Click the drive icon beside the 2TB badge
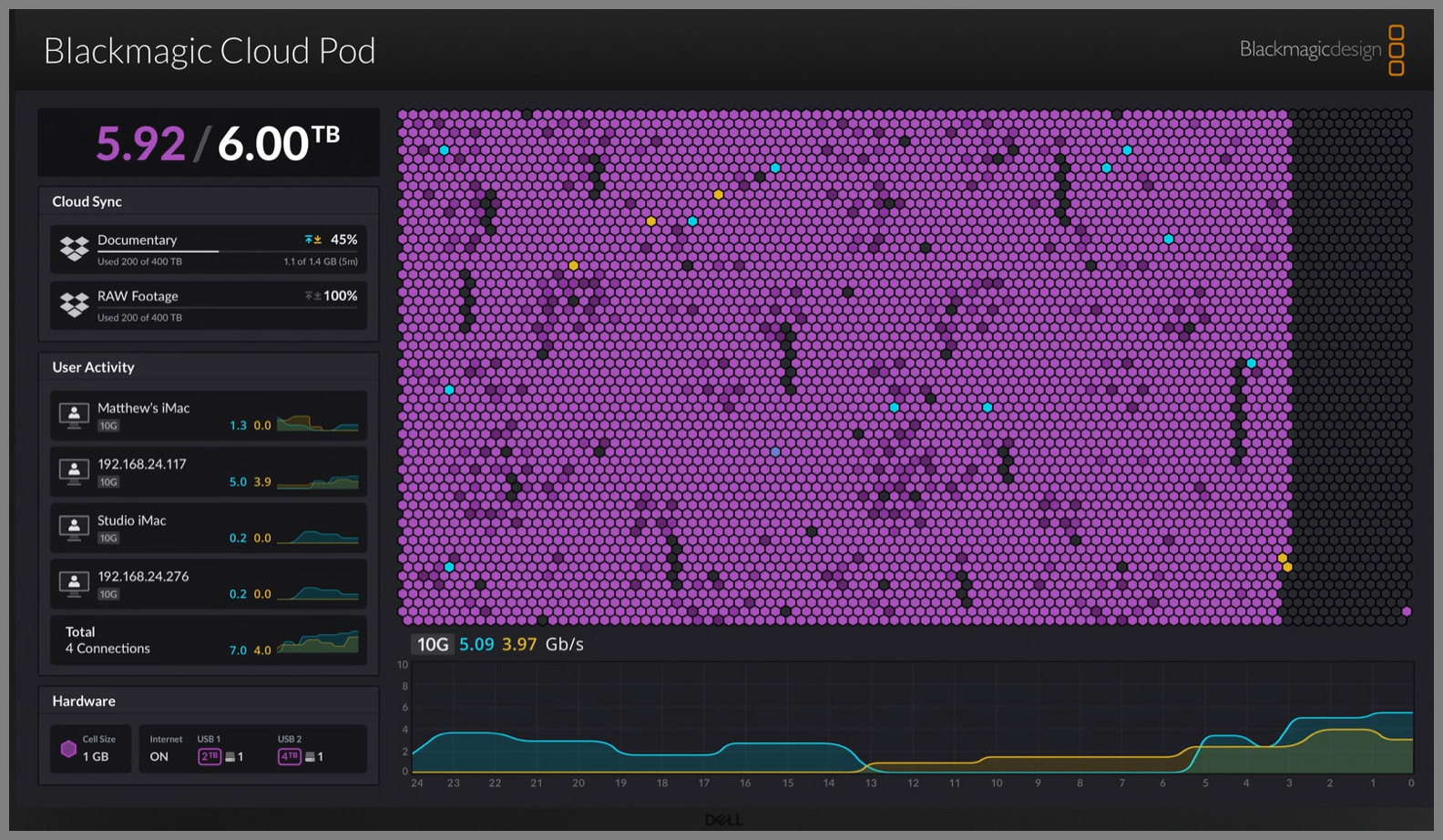 click(x=230, y=757)
